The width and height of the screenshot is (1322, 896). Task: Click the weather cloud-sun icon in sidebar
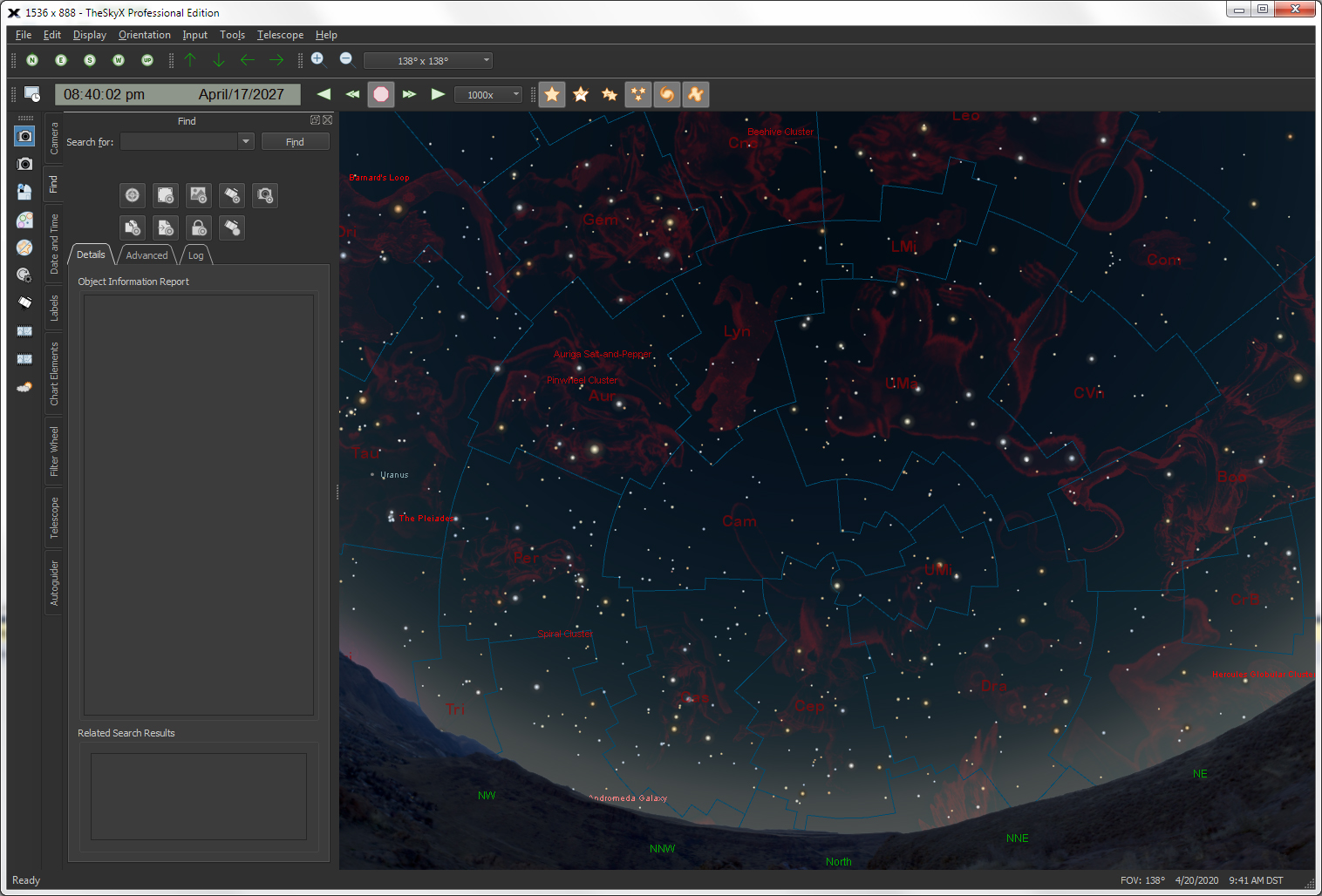pos(24,387)
